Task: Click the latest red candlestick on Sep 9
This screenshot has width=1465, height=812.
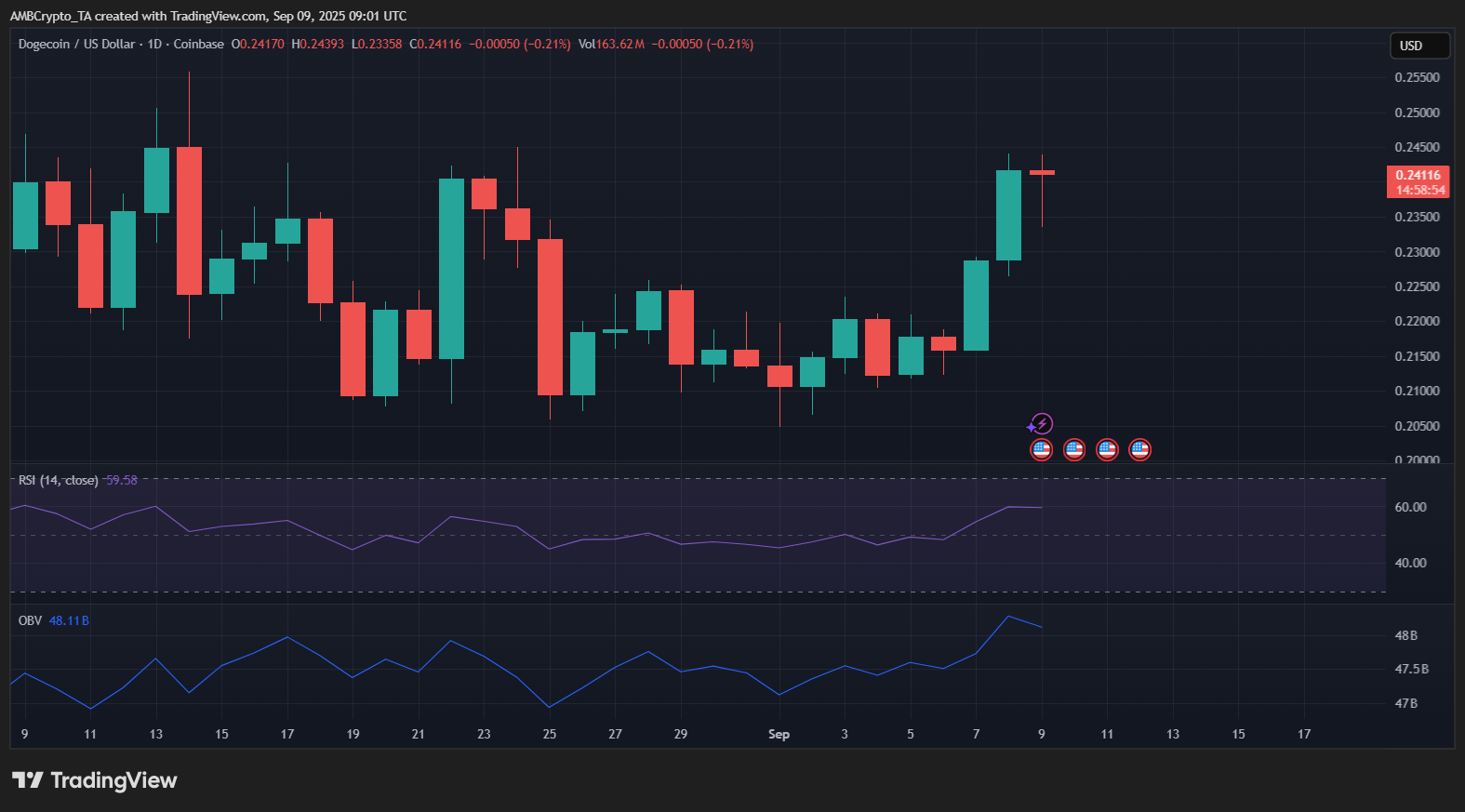Action: pos(1042,173)
